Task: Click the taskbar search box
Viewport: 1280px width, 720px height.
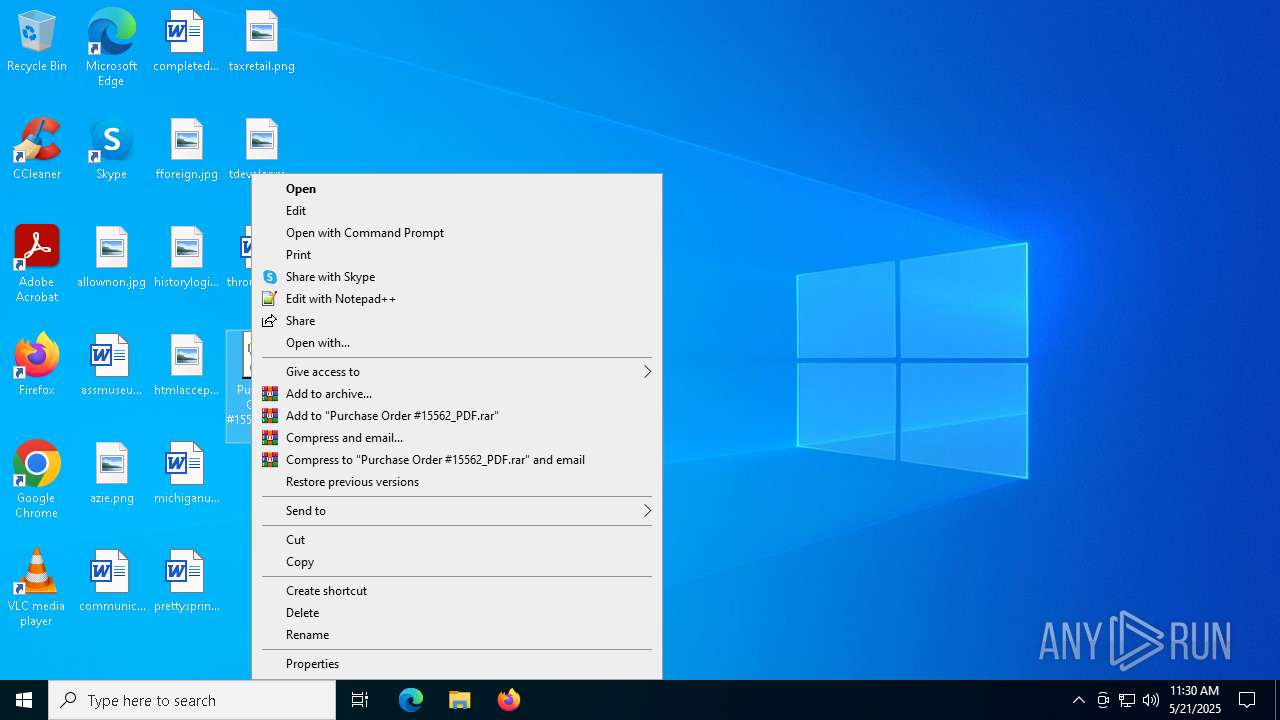Action: point(192,700)
